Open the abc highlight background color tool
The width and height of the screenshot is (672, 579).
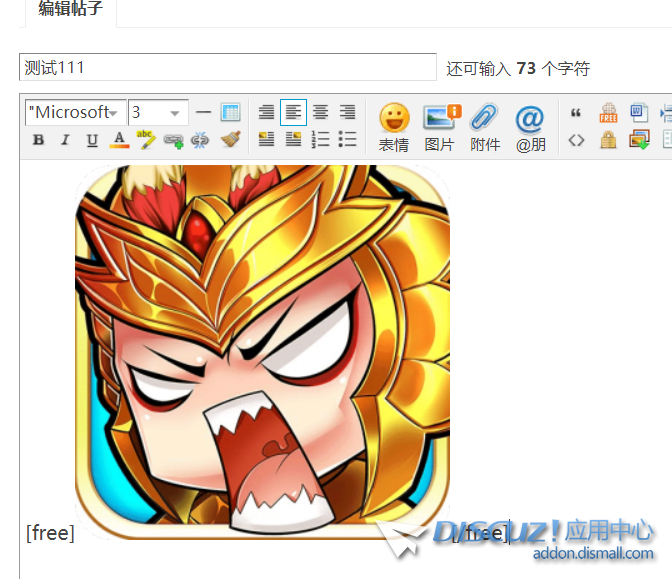click(x=146, y=140)
